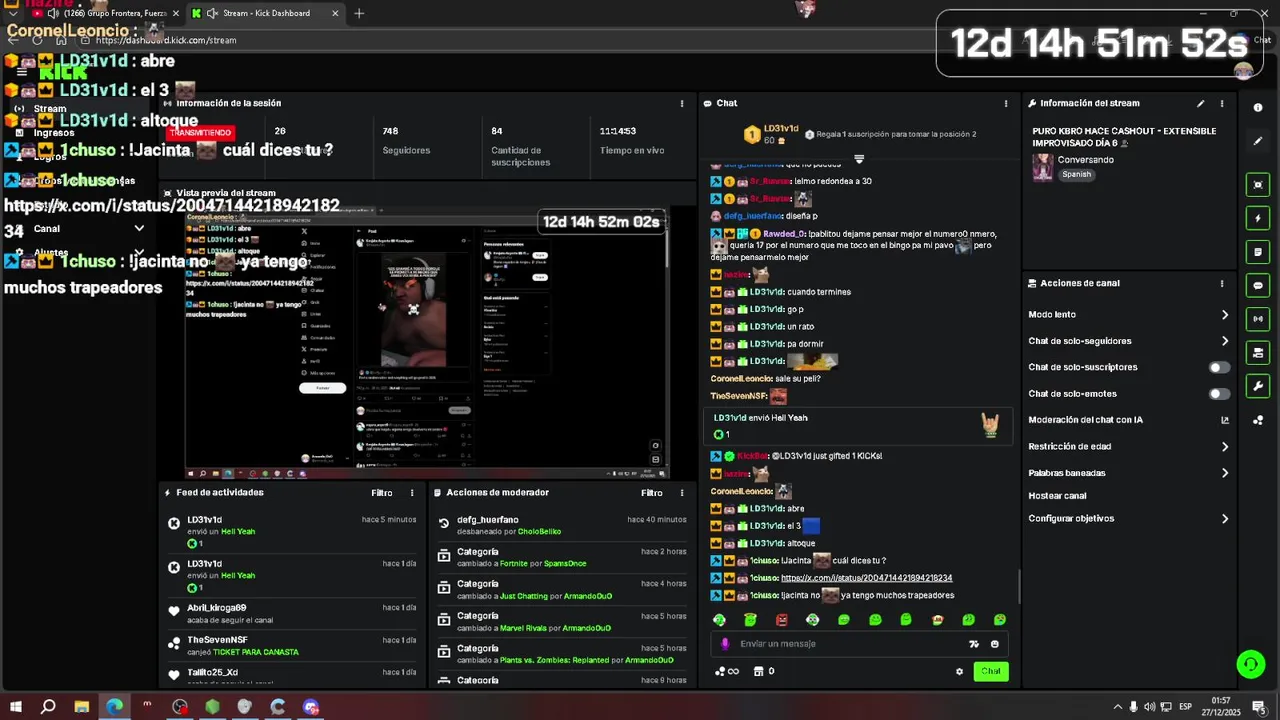Click the translate icon in chat input
Image resolution: width=1280 pixels, height=720 pixels.
click(x=974, y=644)
